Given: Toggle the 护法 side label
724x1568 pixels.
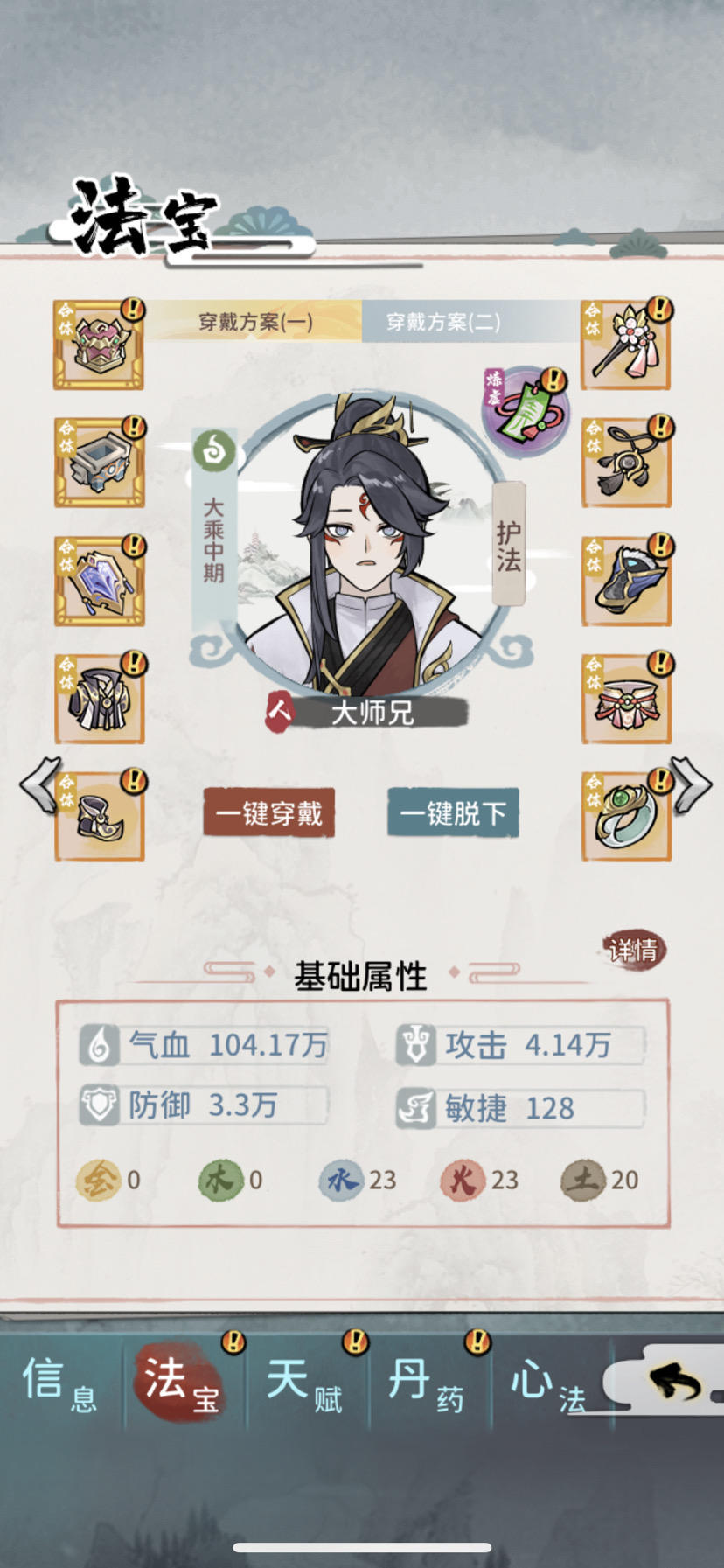Looking at the screenshot, I should coord(509,545).
